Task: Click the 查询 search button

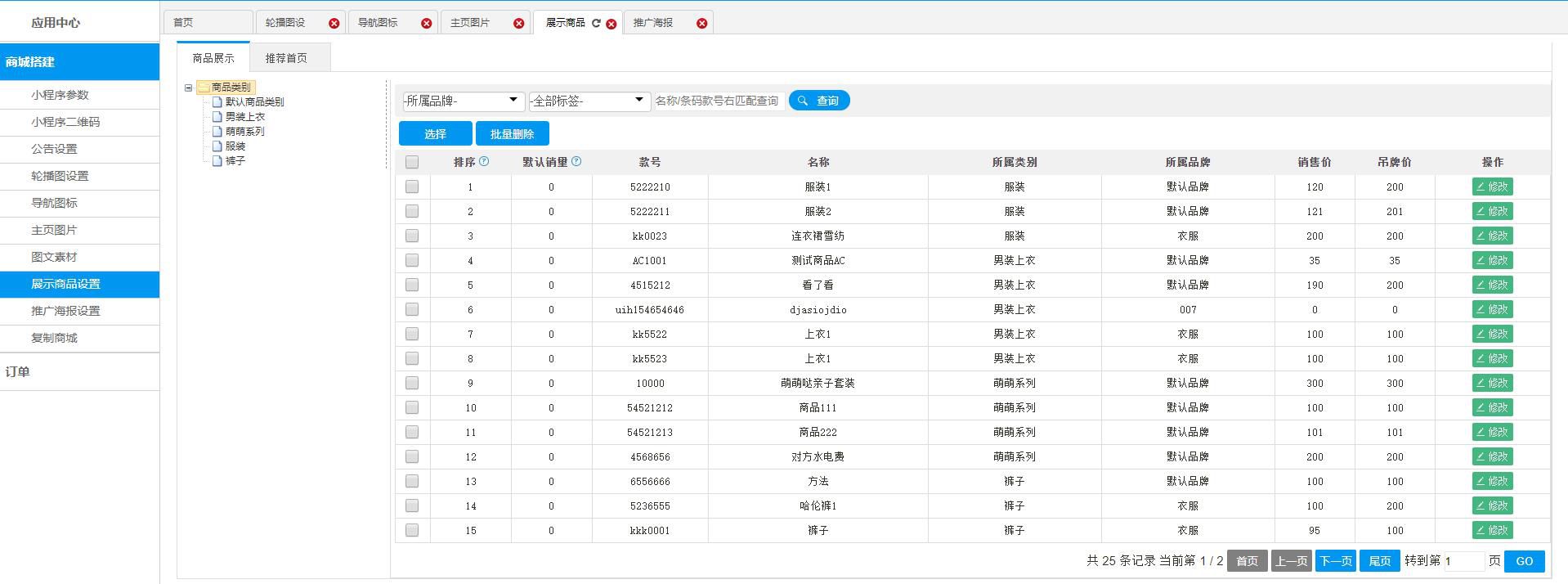Action: pos(819,101)
